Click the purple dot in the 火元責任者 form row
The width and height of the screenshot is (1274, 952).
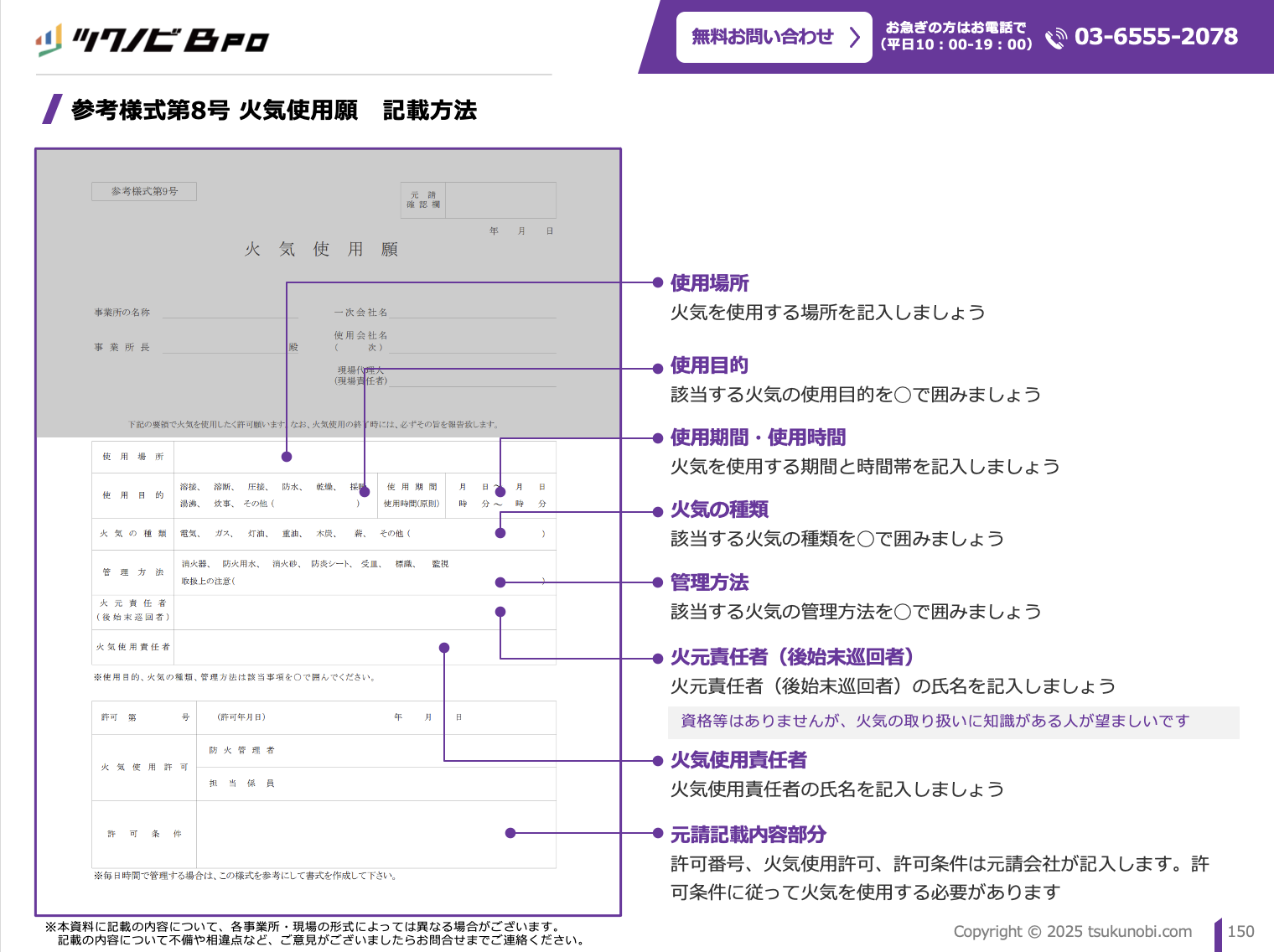tap(500, 612)
